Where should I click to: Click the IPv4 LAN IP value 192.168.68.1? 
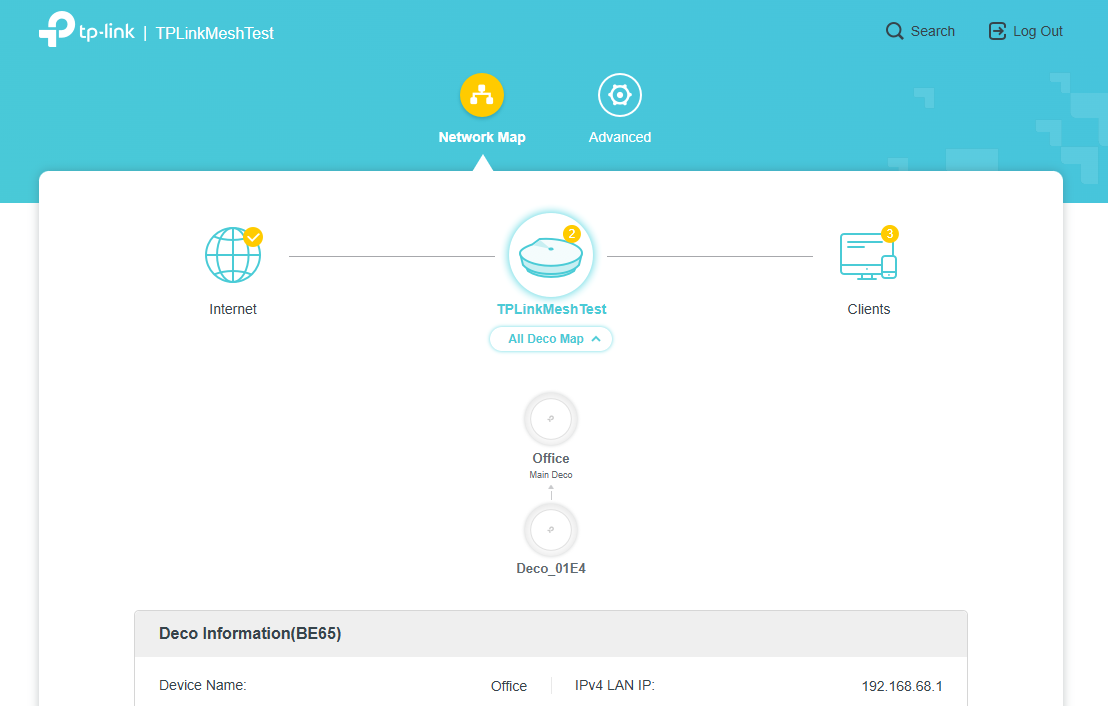pyautogui.click(x=902, y=686)
